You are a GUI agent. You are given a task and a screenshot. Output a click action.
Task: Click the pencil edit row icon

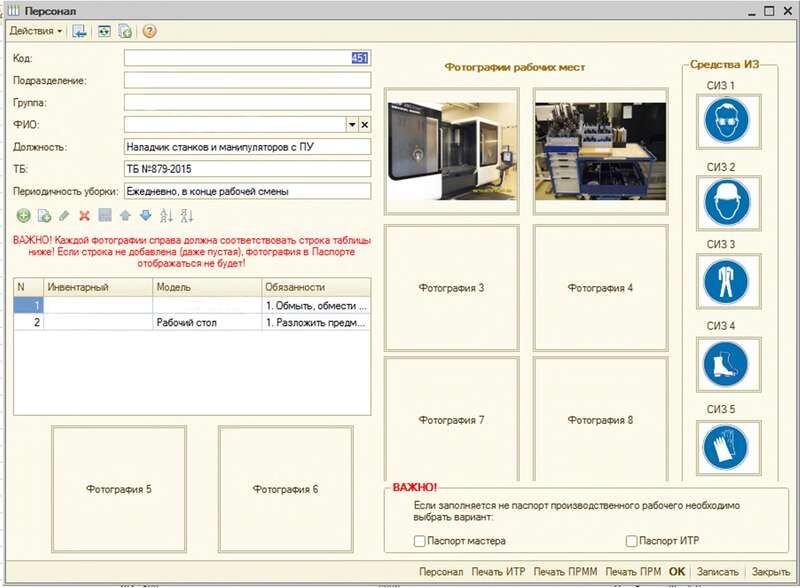(x=64, y=215)
